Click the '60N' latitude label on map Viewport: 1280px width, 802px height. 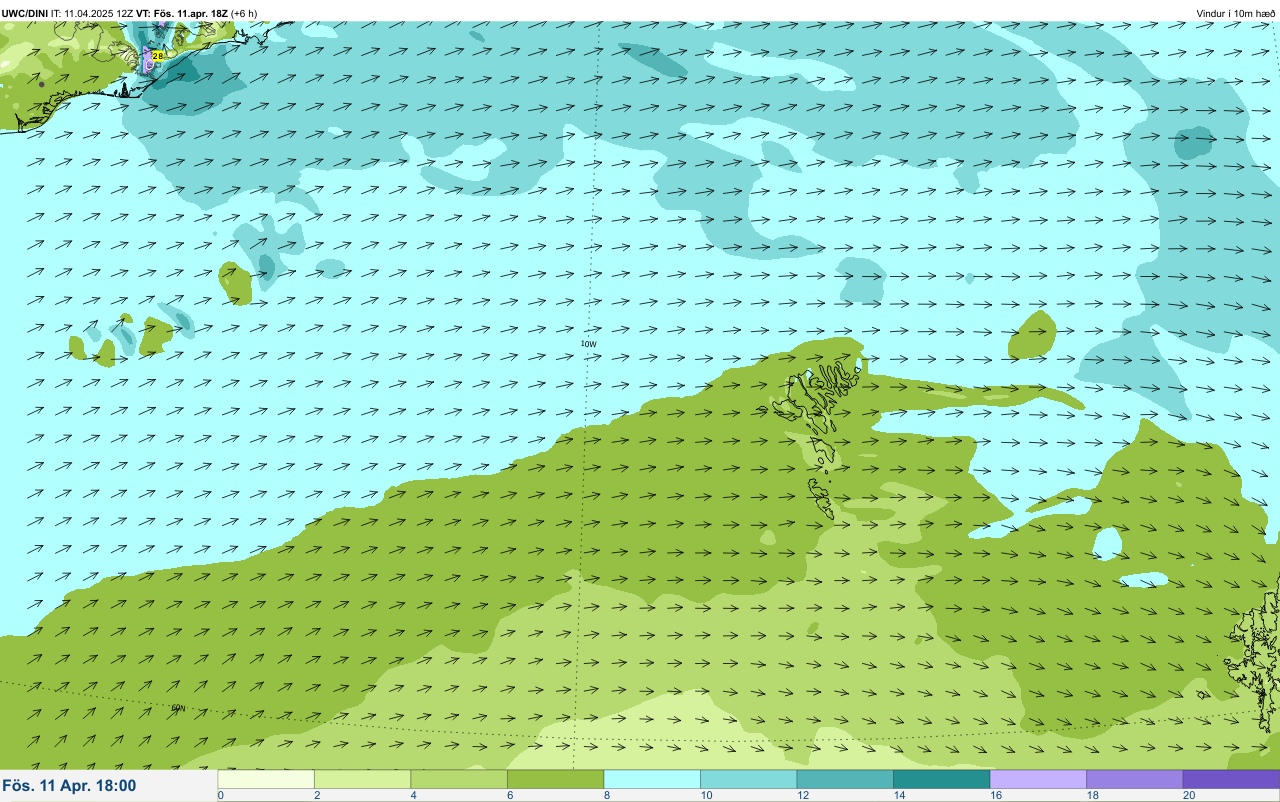[x=179, y=708]
